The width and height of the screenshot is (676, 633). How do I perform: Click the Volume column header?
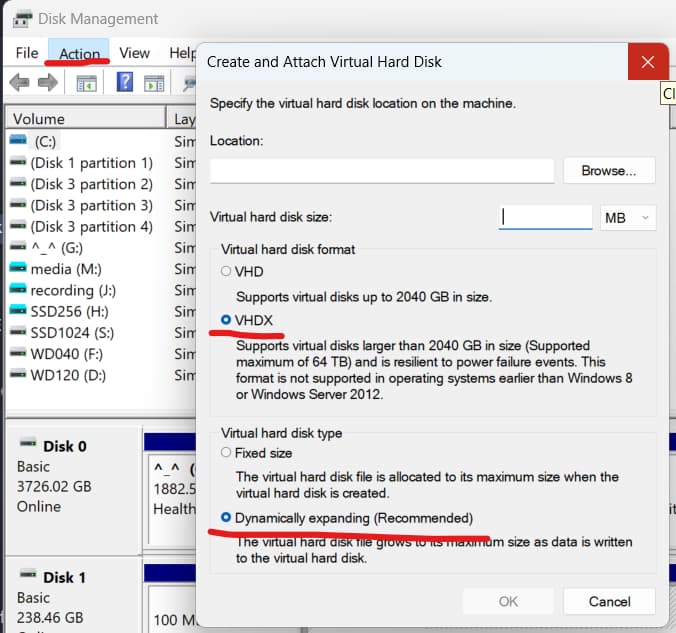84,118
